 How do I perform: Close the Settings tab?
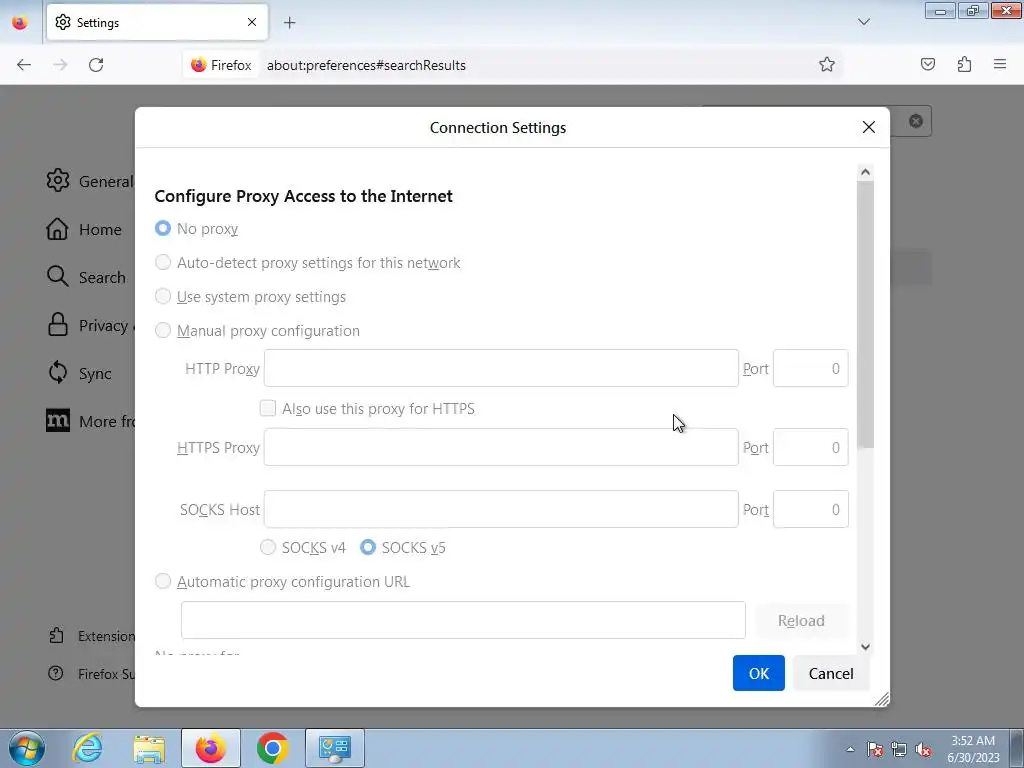(252, 22)
